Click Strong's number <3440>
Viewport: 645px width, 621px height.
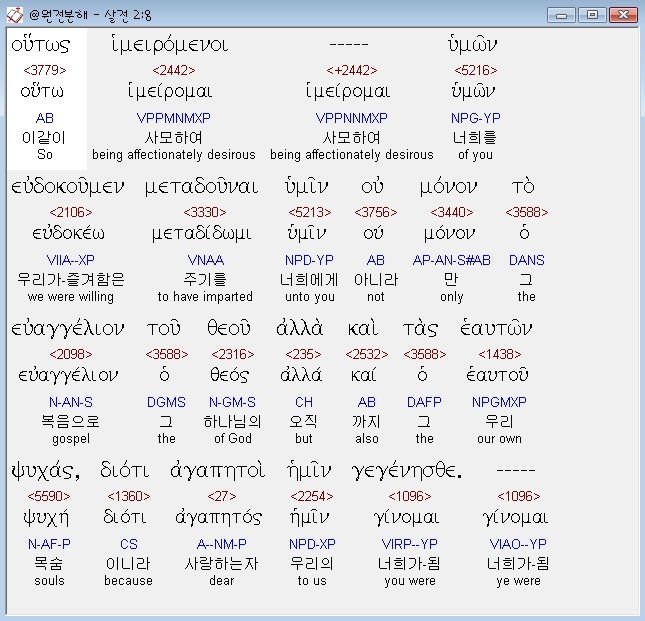pyautogui.click(x=452, y=212)
